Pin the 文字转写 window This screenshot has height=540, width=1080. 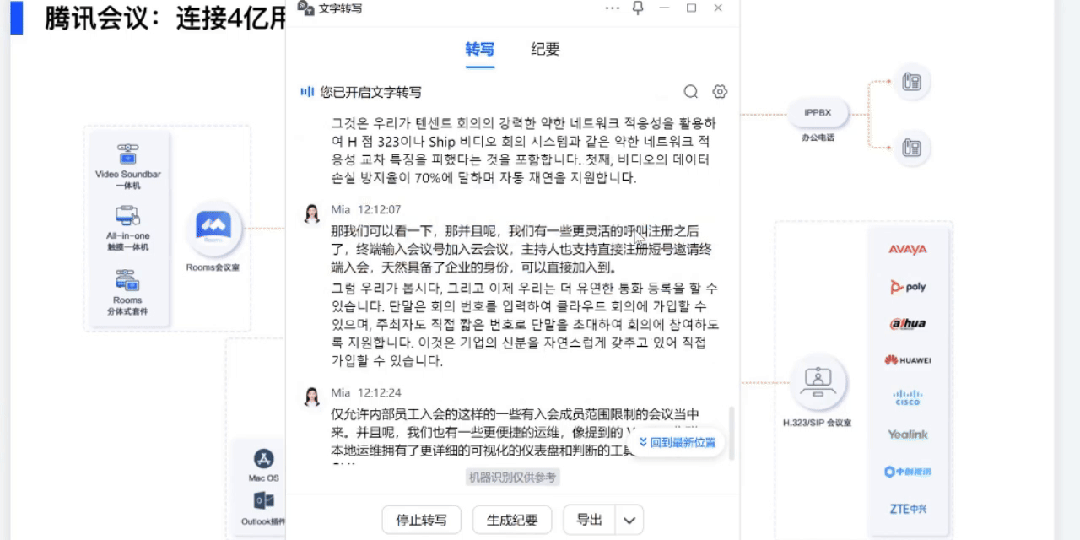[x=638, y=8]
